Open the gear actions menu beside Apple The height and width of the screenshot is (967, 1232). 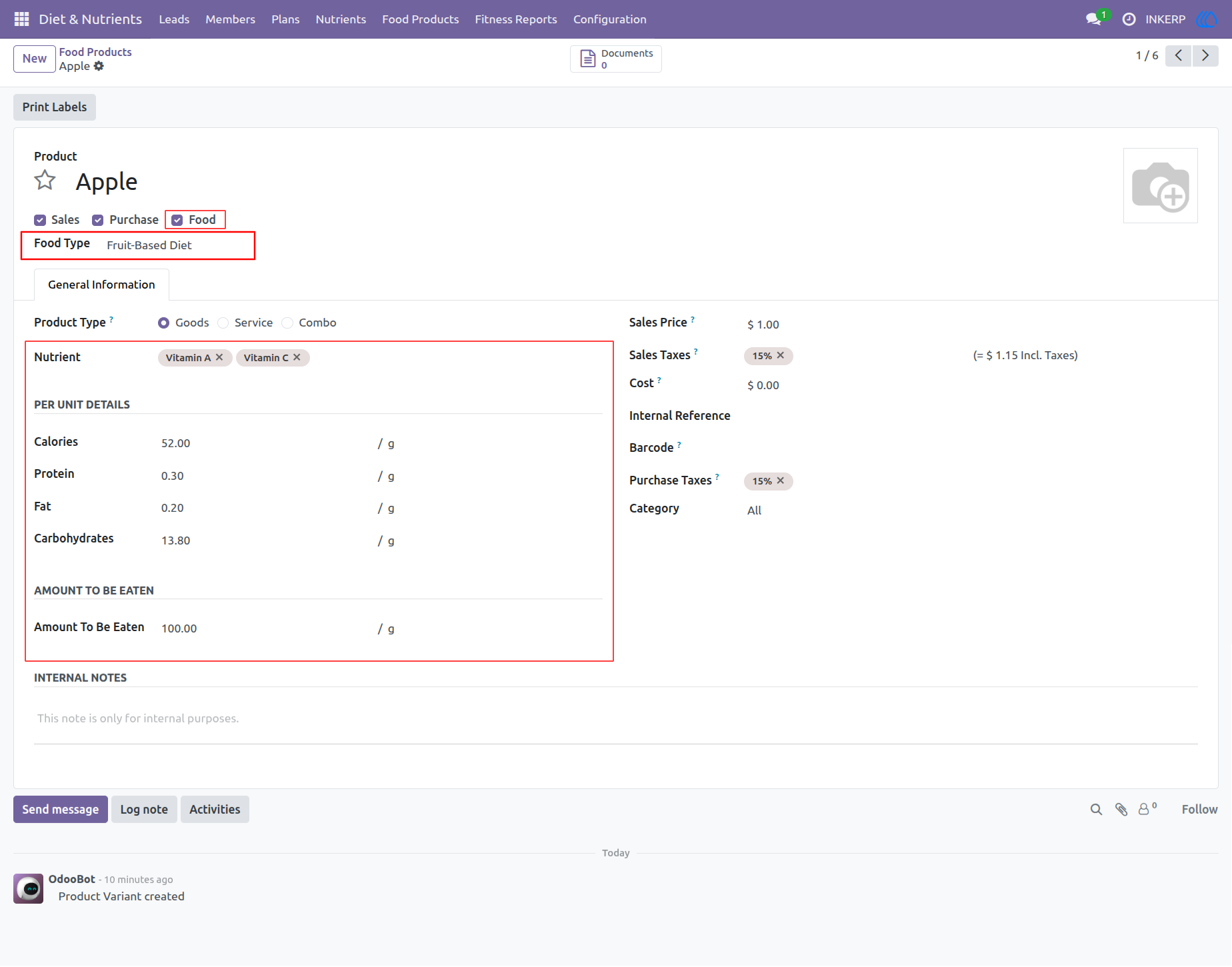click(99, 66)
